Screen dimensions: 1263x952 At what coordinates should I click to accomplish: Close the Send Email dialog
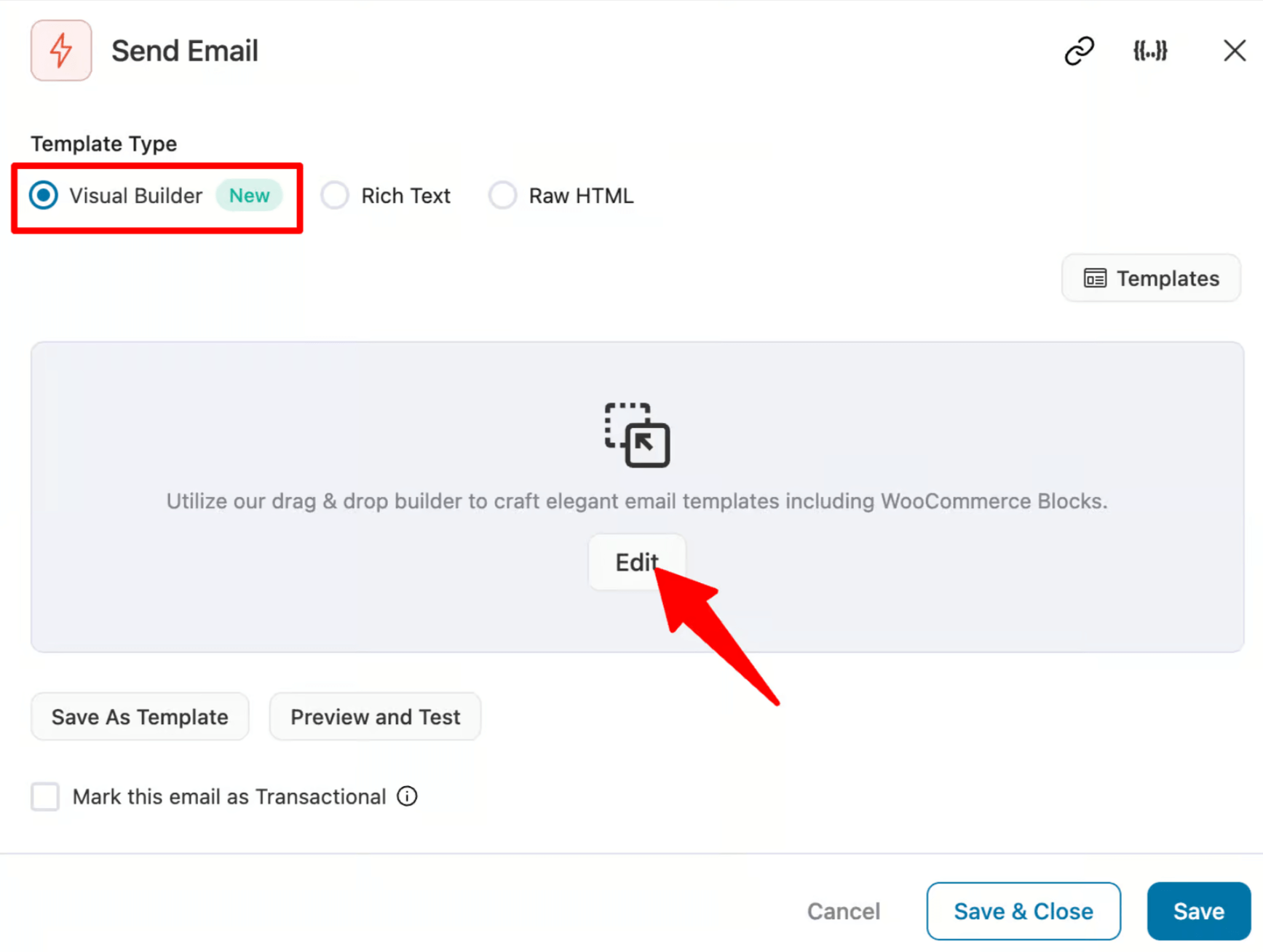click(1235, 50)
